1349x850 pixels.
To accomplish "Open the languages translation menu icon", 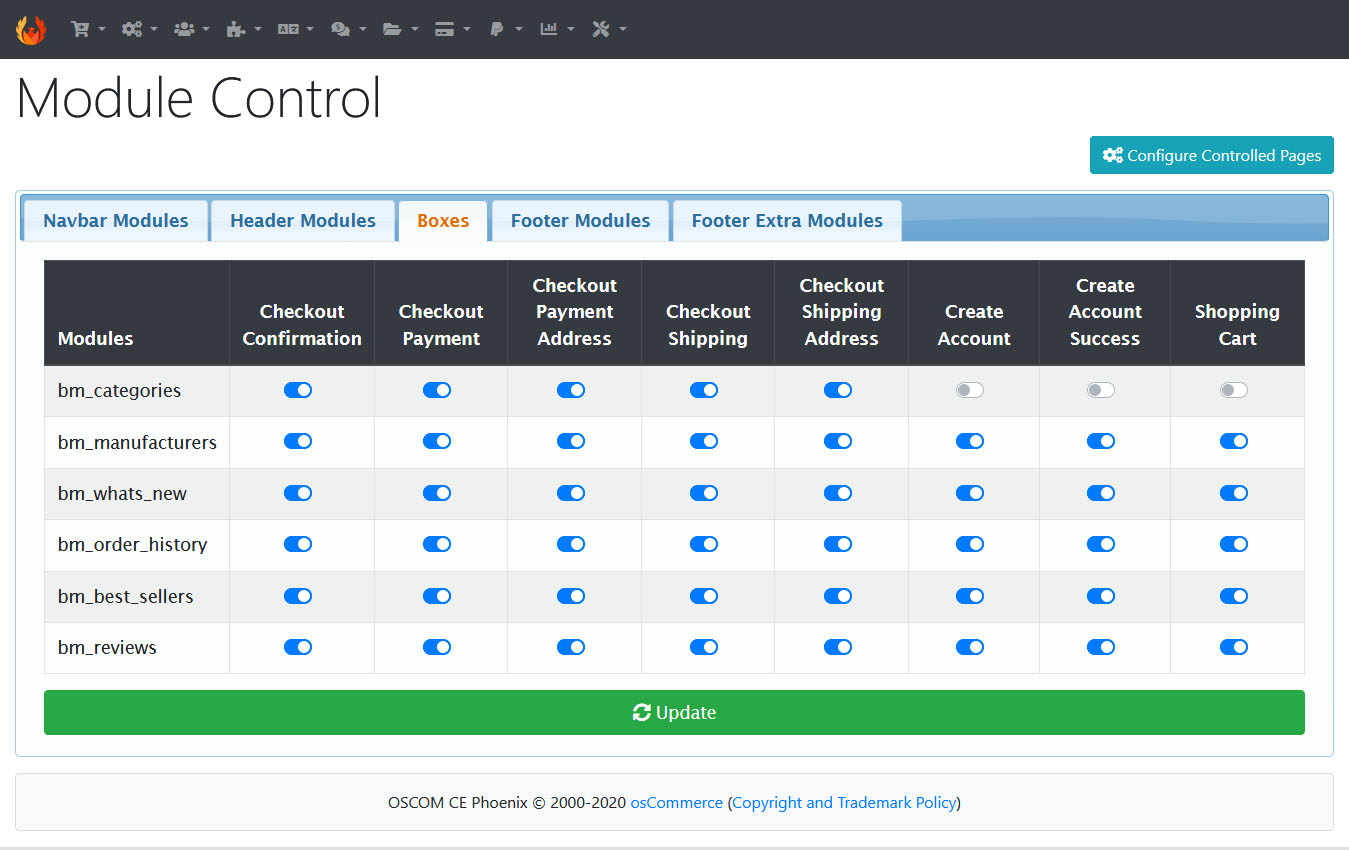I will [x=288, y=29].
